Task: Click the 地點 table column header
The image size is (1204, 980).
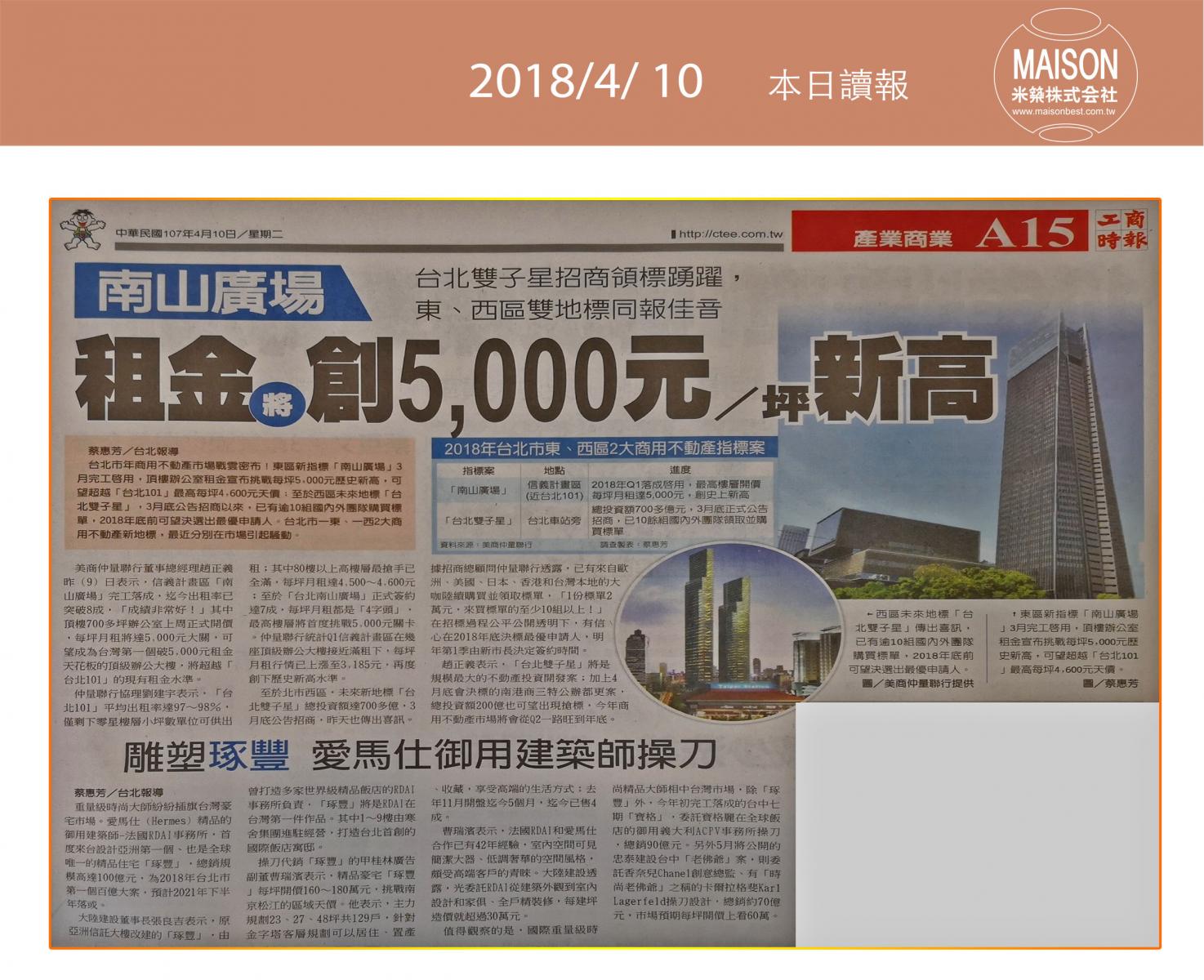Action: (554, 470)
